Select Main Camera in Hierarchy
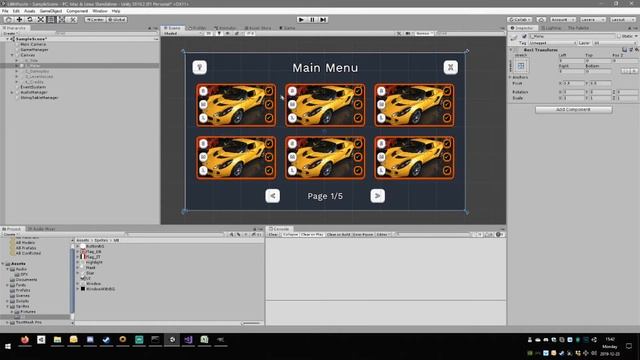The image size is (640, 360). click(x=33, y=44)
